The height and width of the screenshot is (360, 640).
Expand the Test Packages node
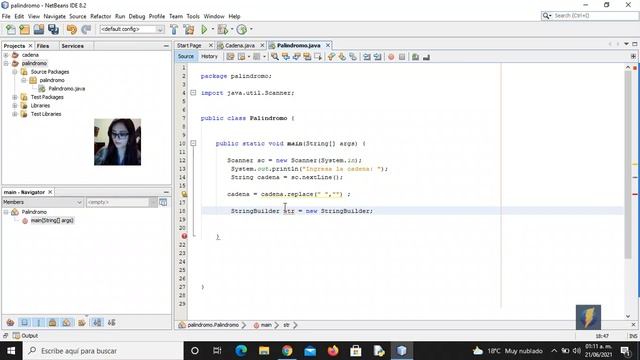pyautogui.click(x=15, y=97)
